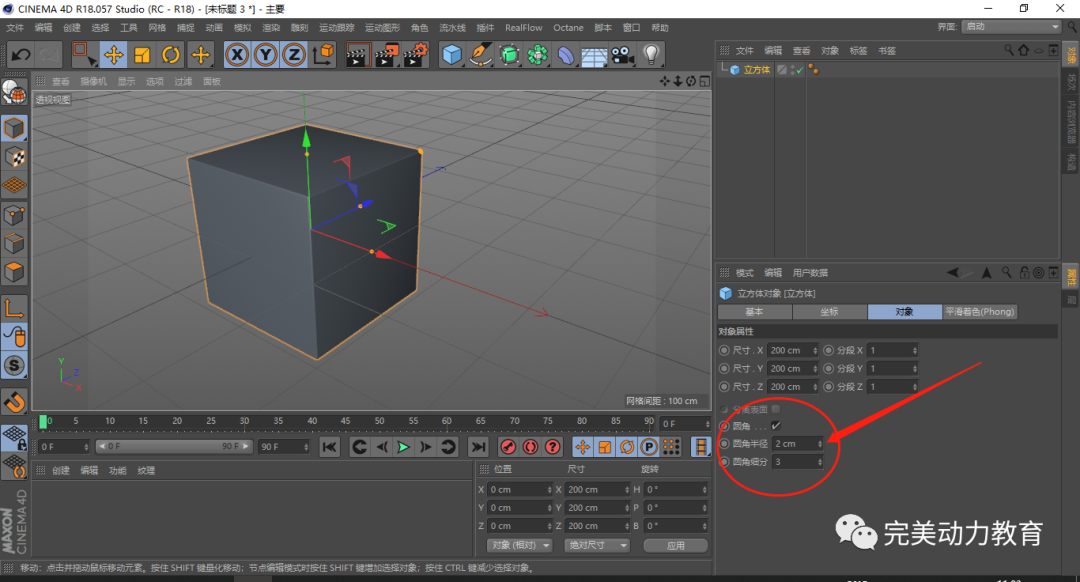1080x582 pixels.
Task: Click the Undo arrow icon
Action: pos(20,55)
